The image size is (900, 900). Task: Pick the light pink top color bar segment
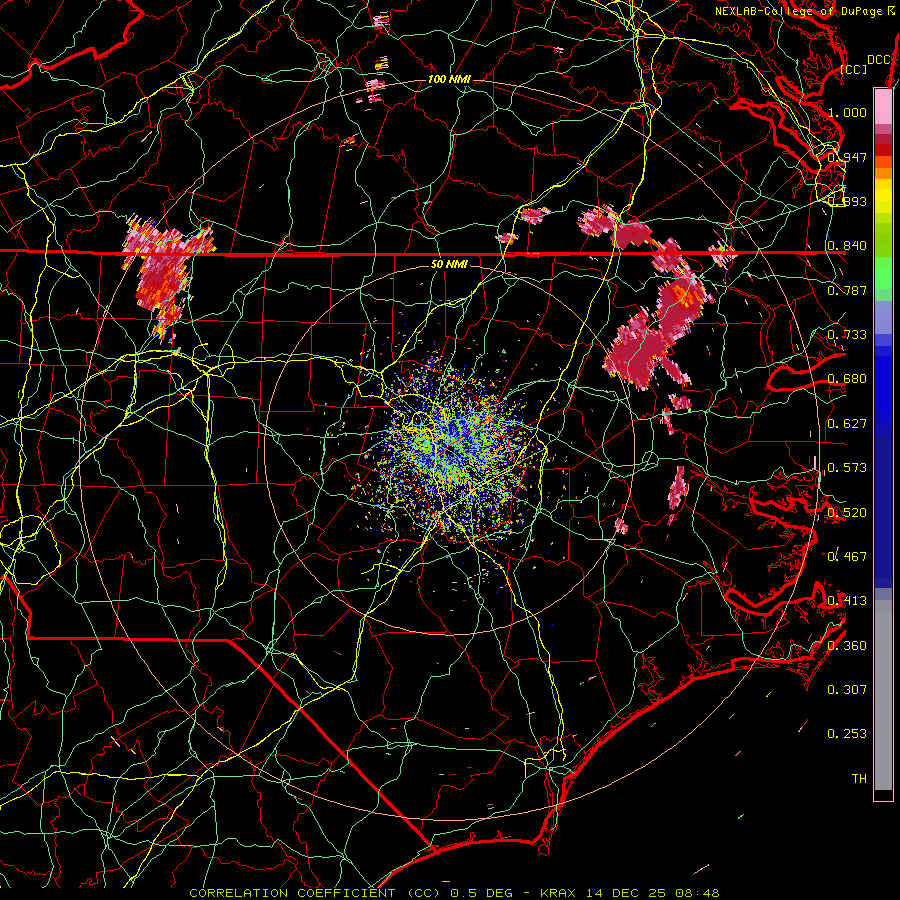click(883, 106)
